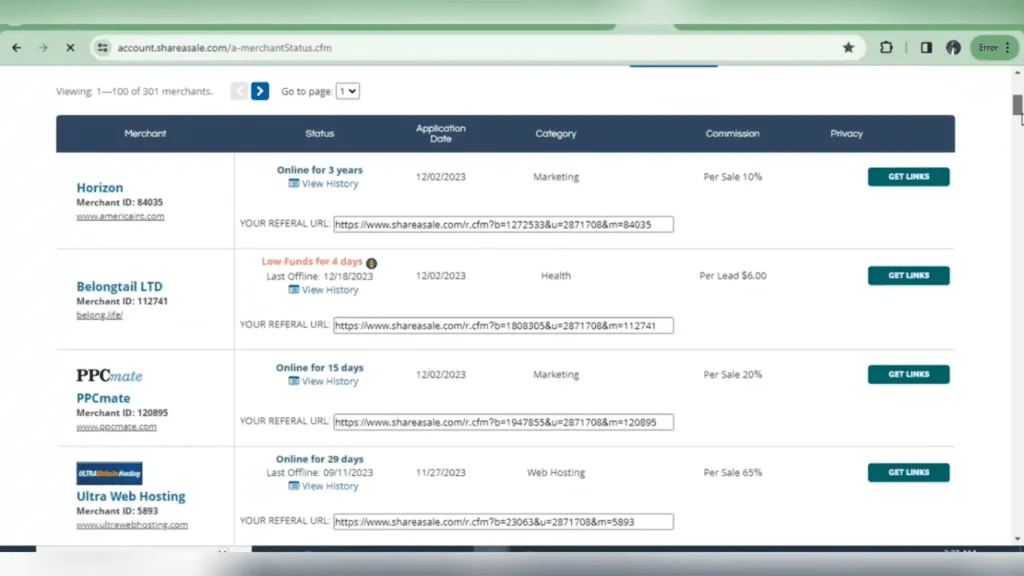This screenshot has height=576, width=1024.
Task: Click 'Per Sale 65%' commission text
Action: point(732,472)
